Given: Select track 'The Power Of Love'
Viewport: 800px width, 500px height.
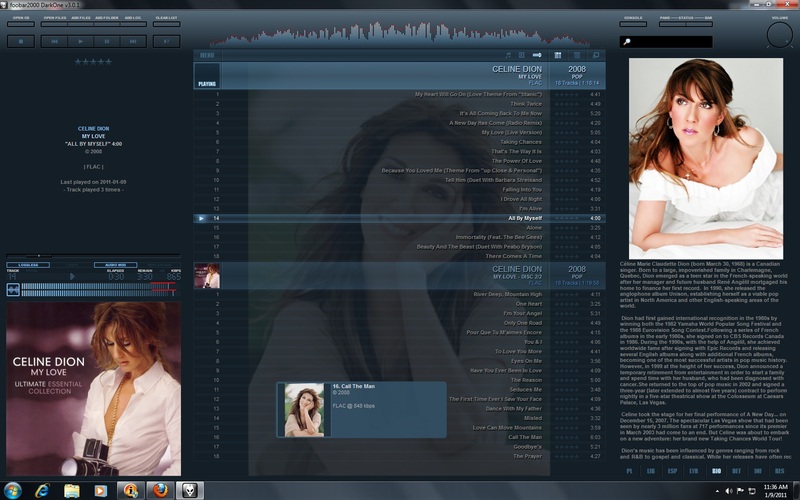Looking at the screenshot, I should pyautogui.click(x=399, y=161).
